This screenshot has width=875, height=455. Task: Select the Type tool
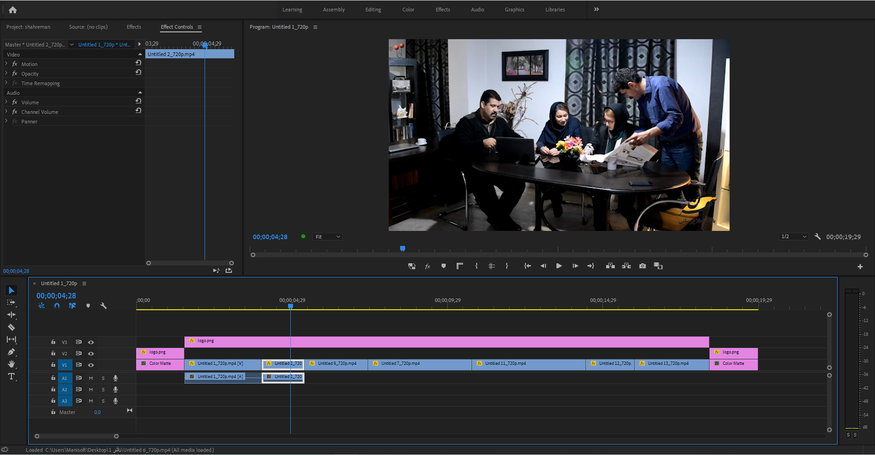[11, 377]
